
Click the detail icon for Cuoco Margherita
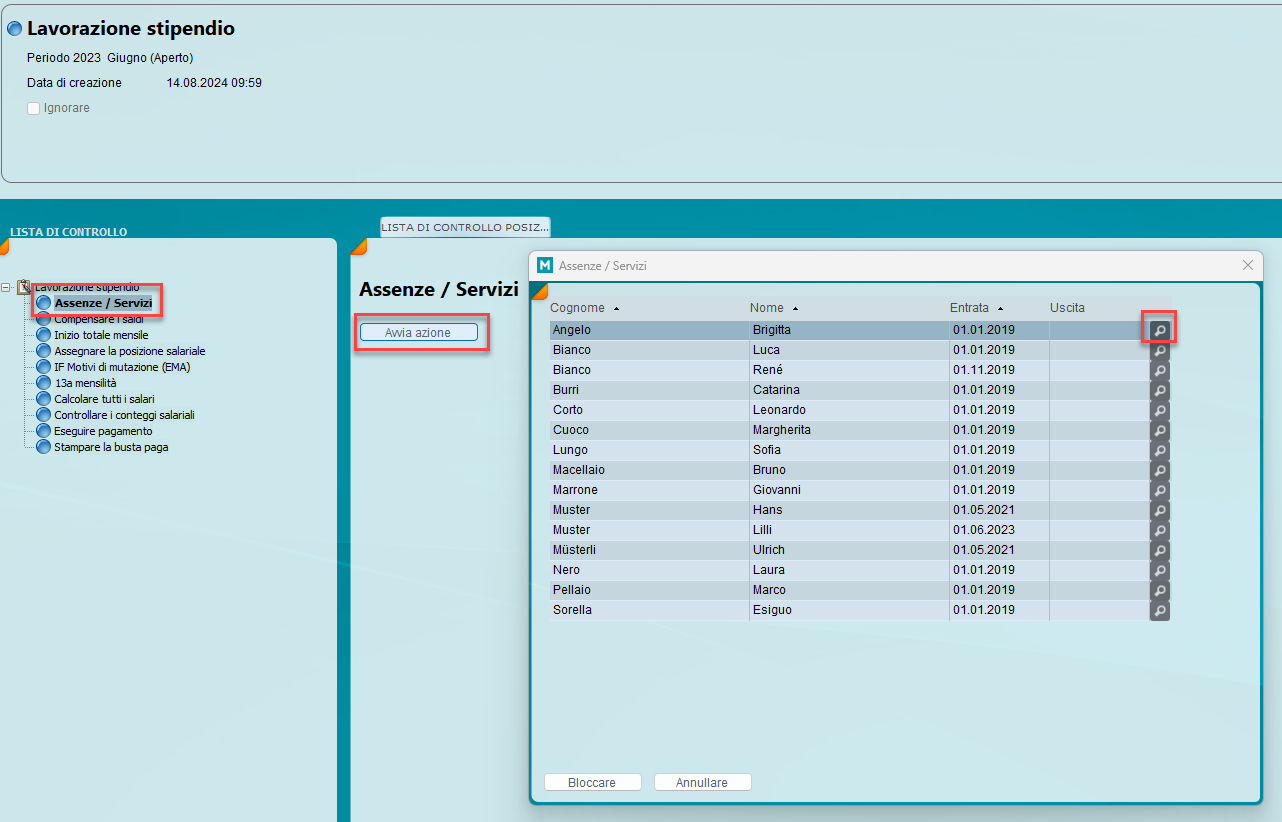click(1159, 430)
